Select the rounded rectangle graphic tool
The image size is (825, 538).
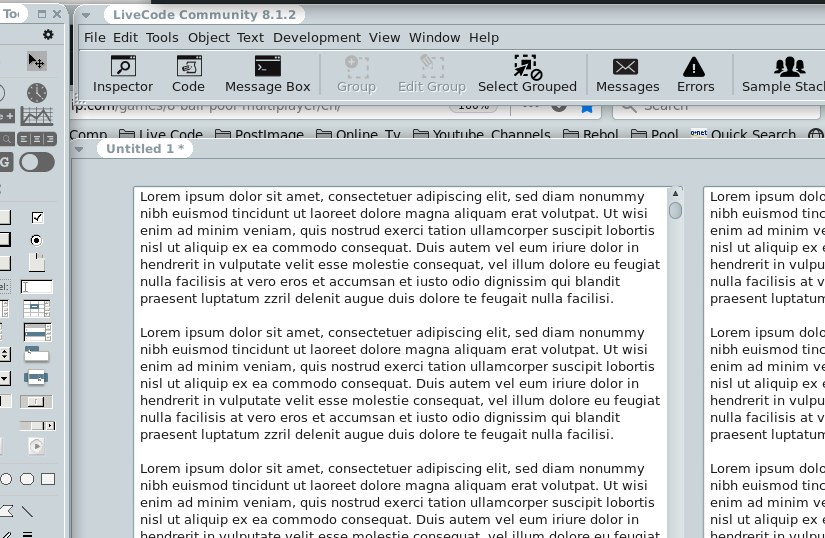[x=27, y=479]
